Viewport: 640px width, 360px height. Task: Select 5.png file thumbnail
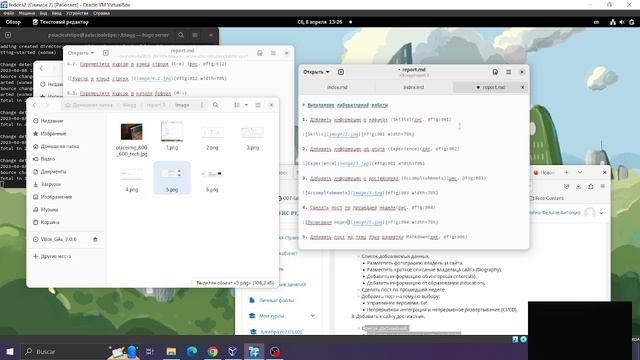(x=172, y=174)
